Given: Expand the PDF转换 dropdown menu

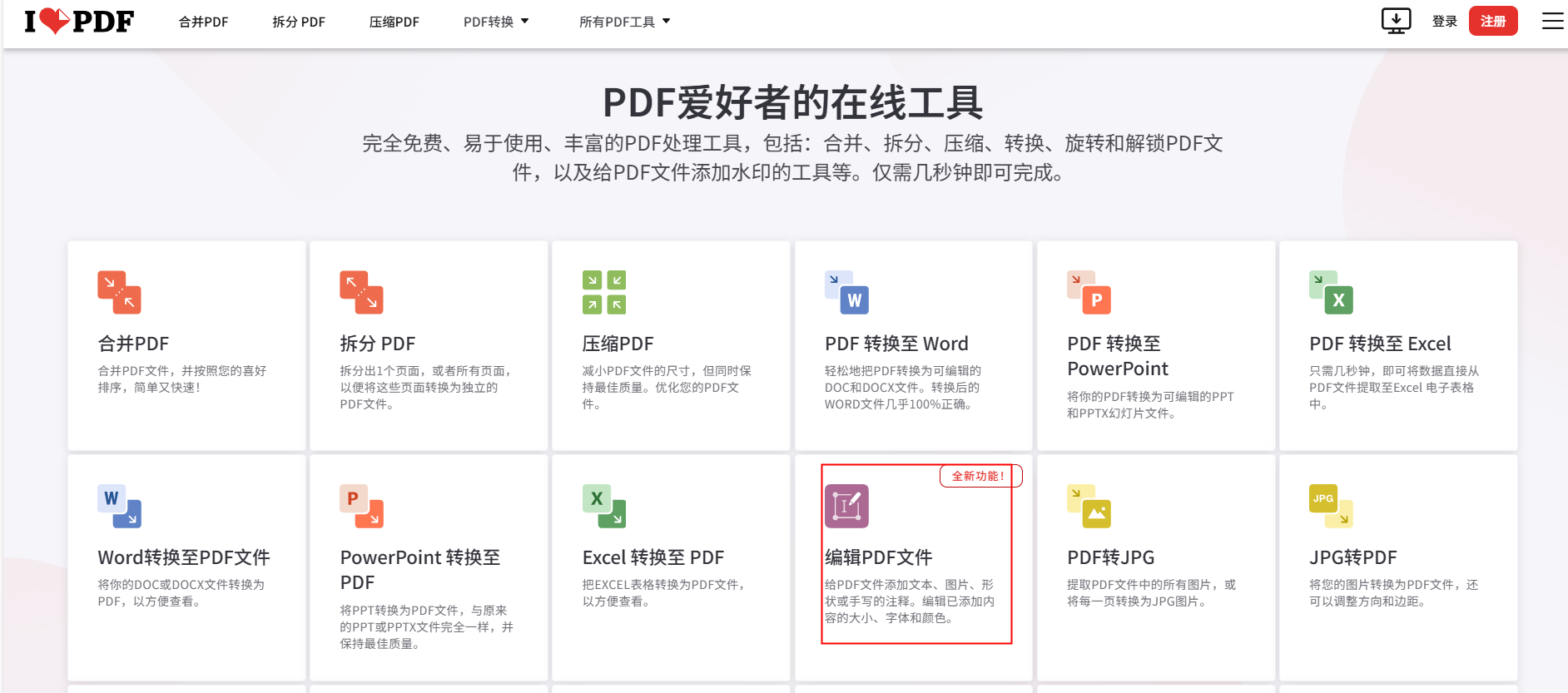Looking at the screenshot, I should [496, 22].
